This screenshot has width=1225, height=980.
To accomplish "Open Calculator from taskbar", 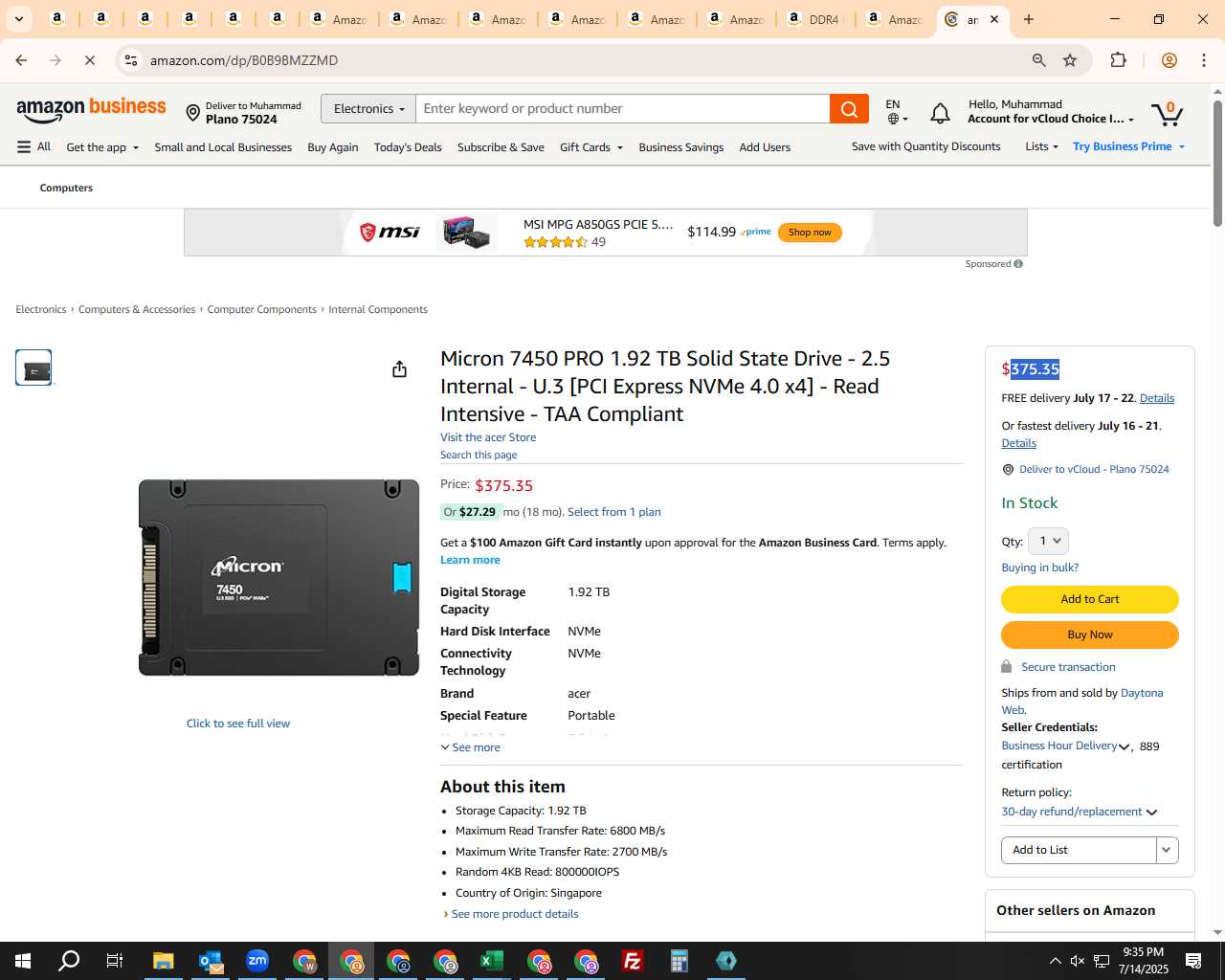I will 679,961.
